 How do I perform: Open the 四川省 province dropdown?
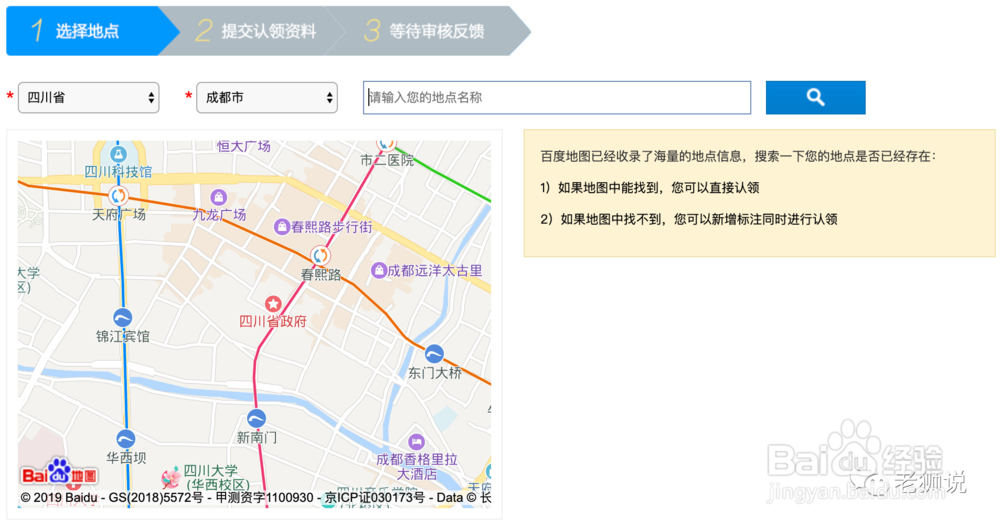[89, 97]
